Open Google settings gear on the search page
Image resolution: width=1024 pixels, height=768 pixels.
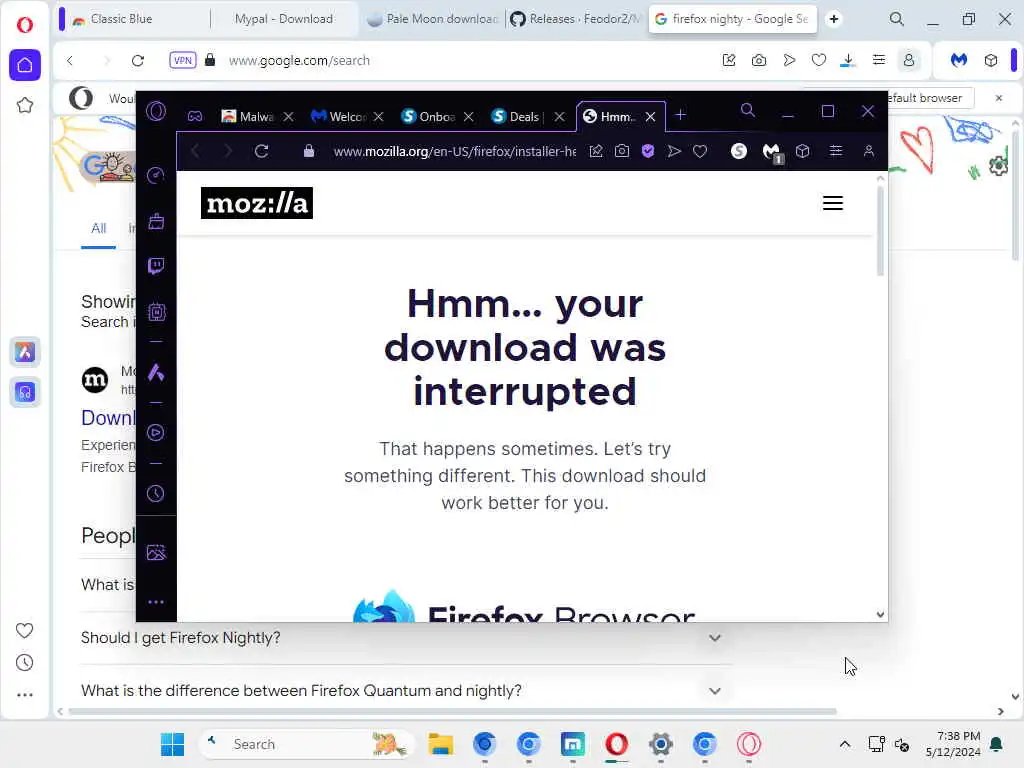(998, 167)
